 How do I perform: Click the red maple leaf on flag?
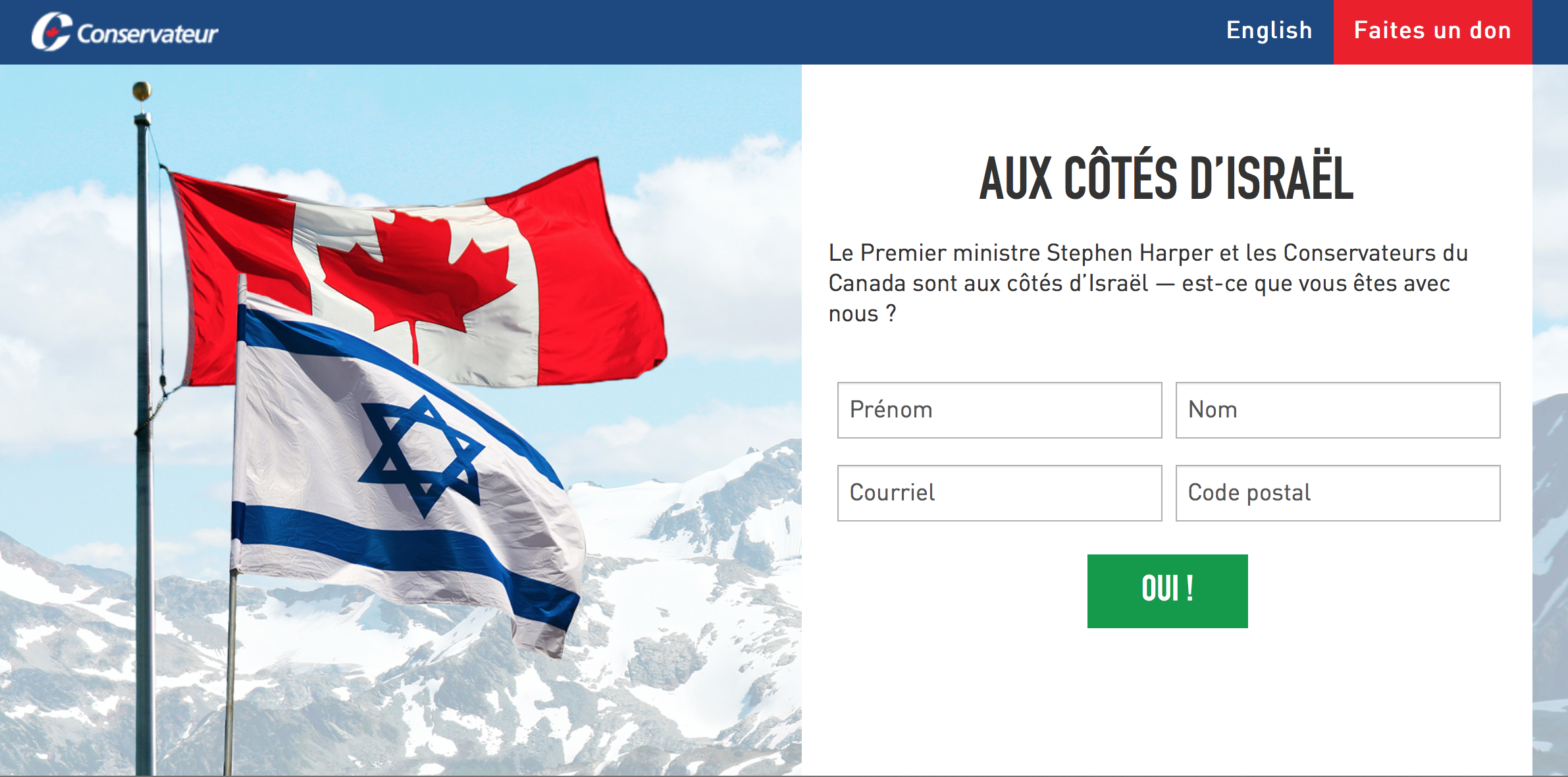(415, 277)
